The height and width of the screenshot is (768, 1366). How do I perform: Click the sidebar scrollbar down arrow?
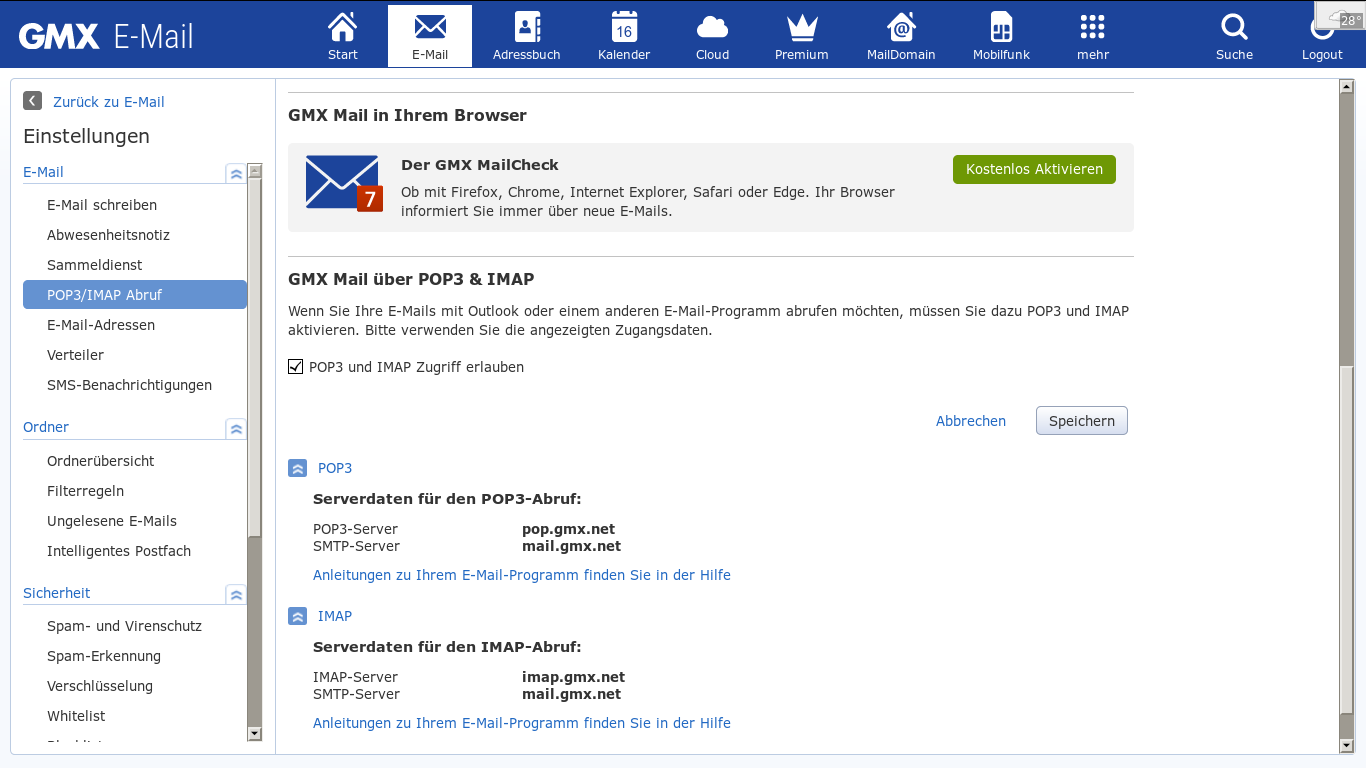pos(255,733)
